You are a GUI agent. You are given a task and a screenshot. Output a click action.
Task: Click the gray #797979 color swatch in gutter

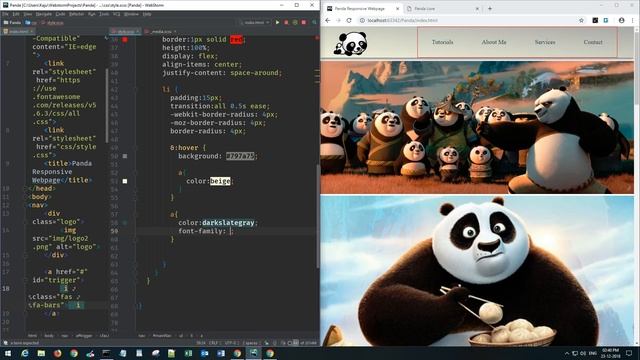125,156
